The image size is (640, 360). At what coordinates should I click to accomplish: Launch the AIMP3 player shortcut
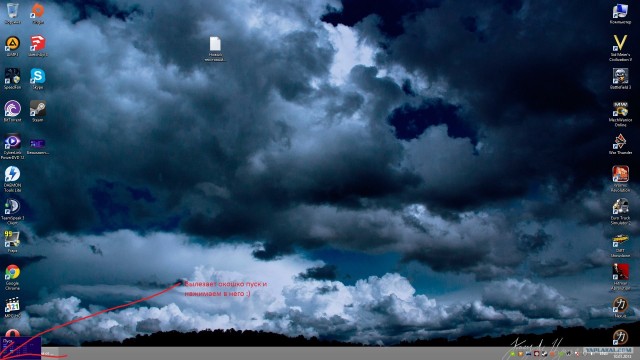12,45
